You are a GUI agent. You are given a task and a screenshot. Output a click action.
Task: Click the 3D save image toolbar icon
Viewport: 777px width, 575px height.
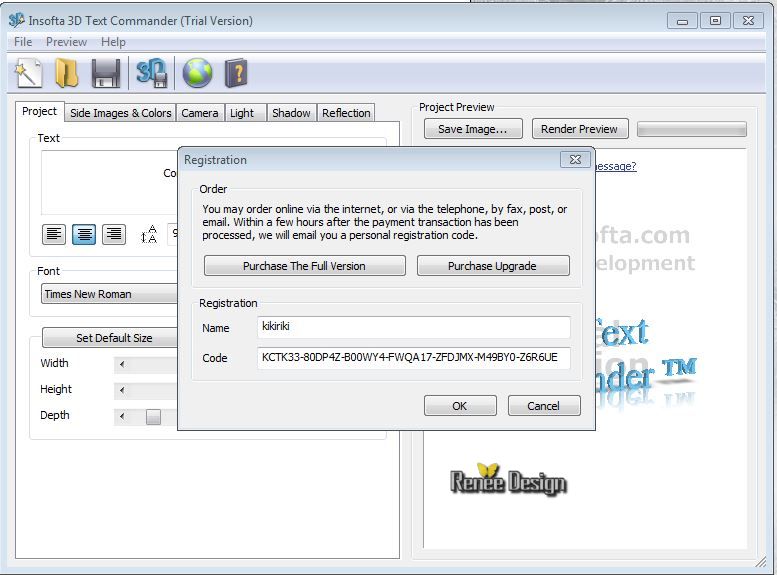tap(152, 73)
